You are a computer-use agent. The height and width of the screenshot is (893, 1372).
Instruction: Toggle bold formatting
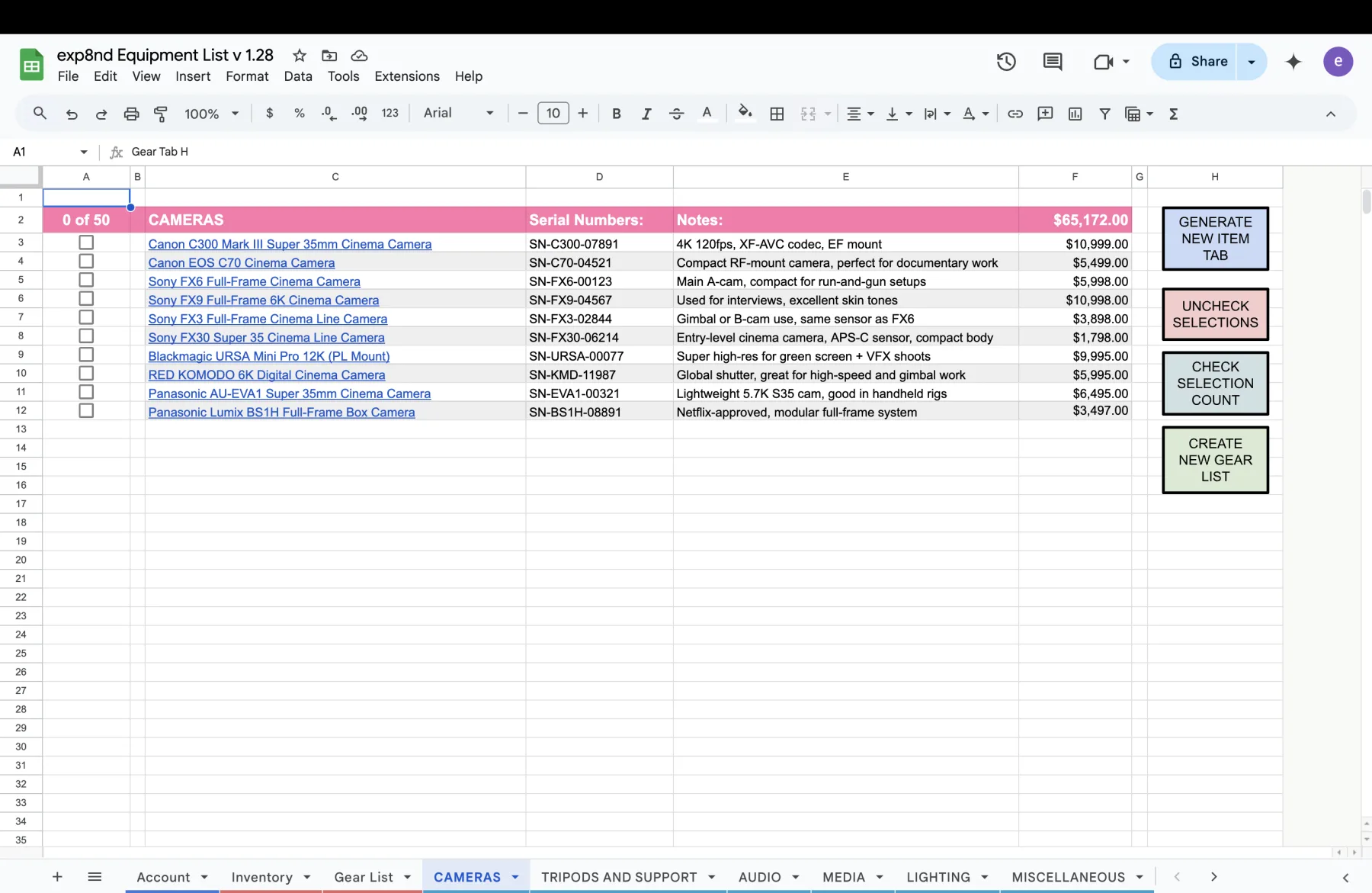click(x=616, y=114)
